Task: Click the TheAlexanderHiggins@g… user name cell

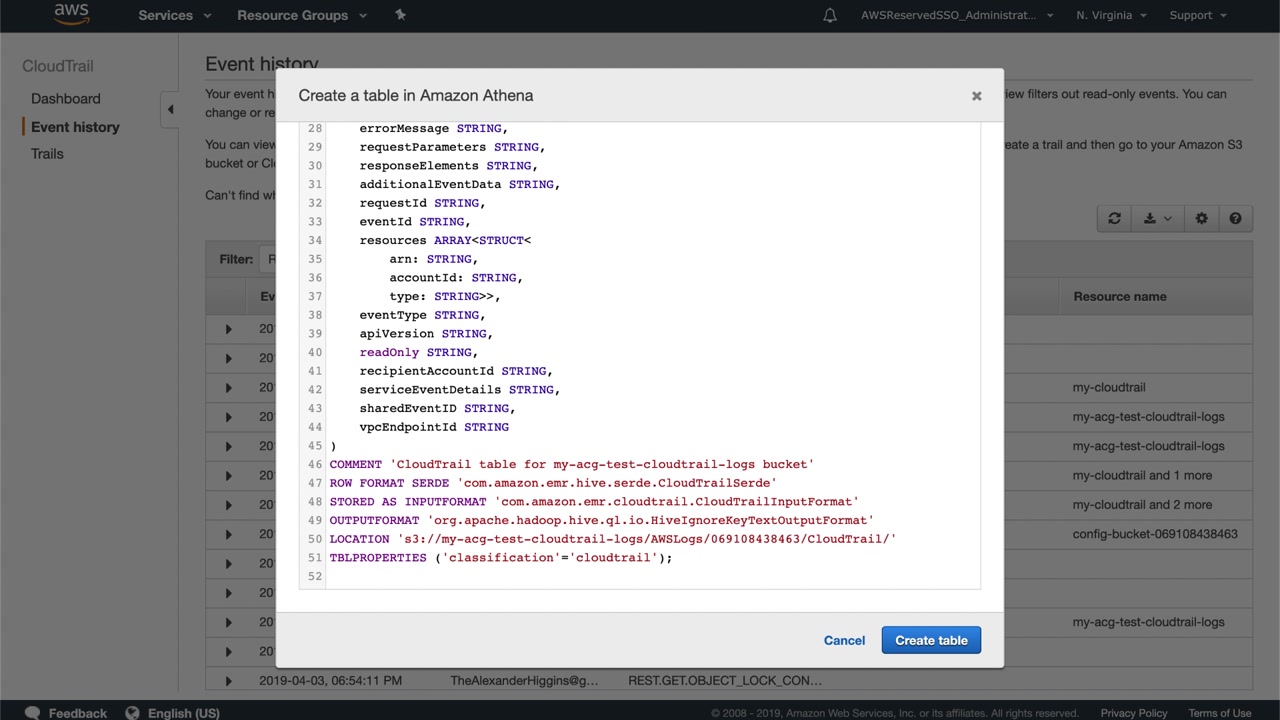Action: pos(524,681)
